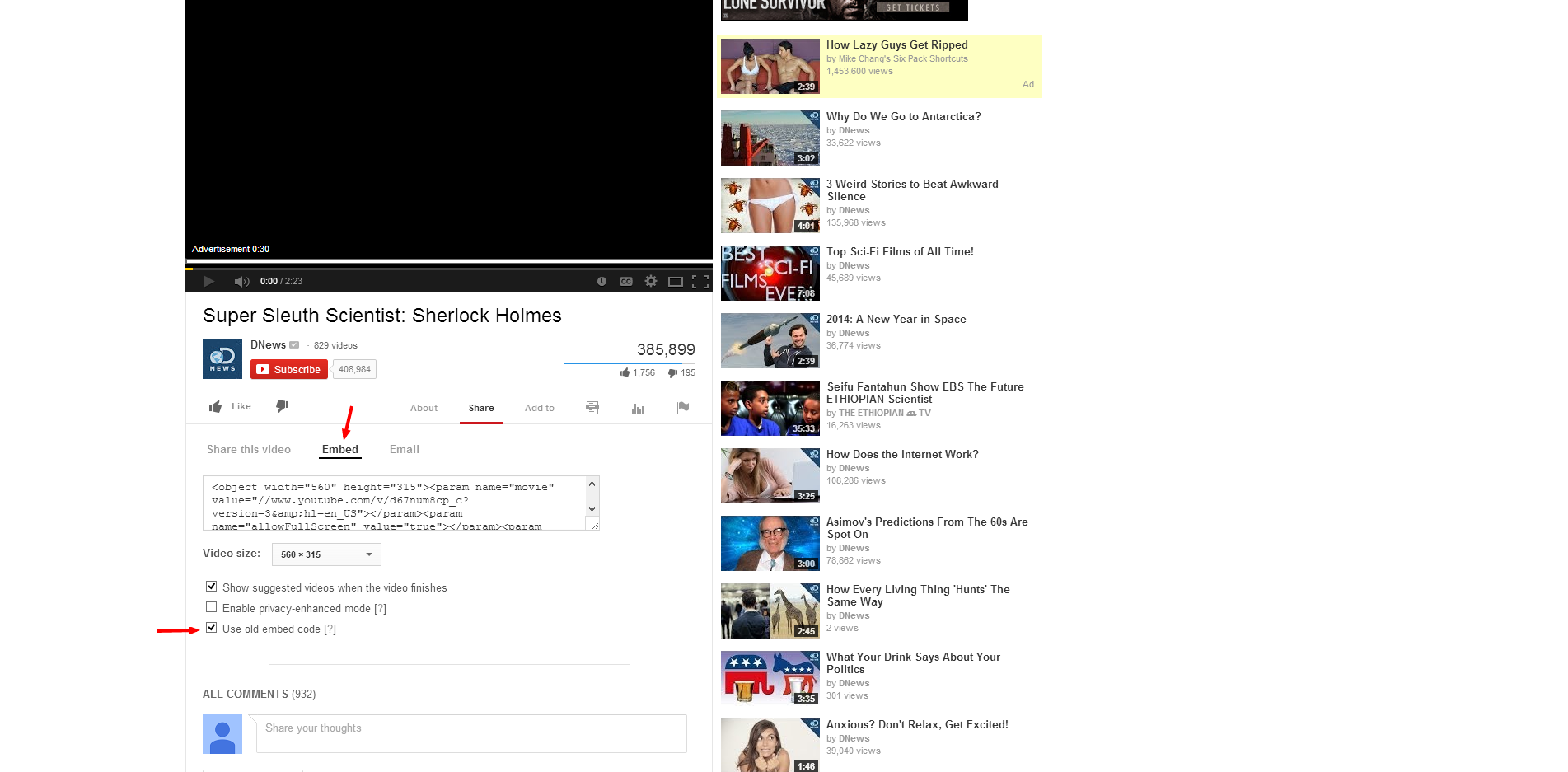
Task: Select the Share tab
Action: [x=481, y=408]
